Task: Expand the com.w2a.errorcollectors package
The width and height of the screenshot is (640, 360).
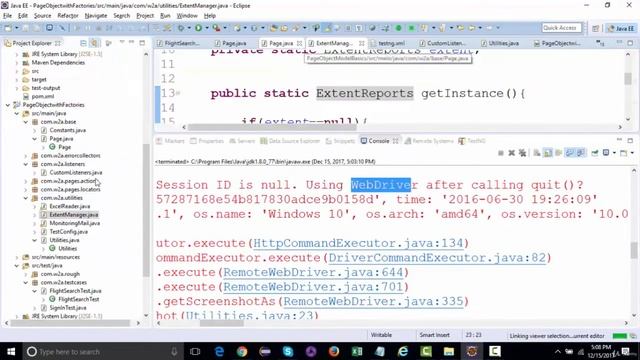Action: click(26, 156)
